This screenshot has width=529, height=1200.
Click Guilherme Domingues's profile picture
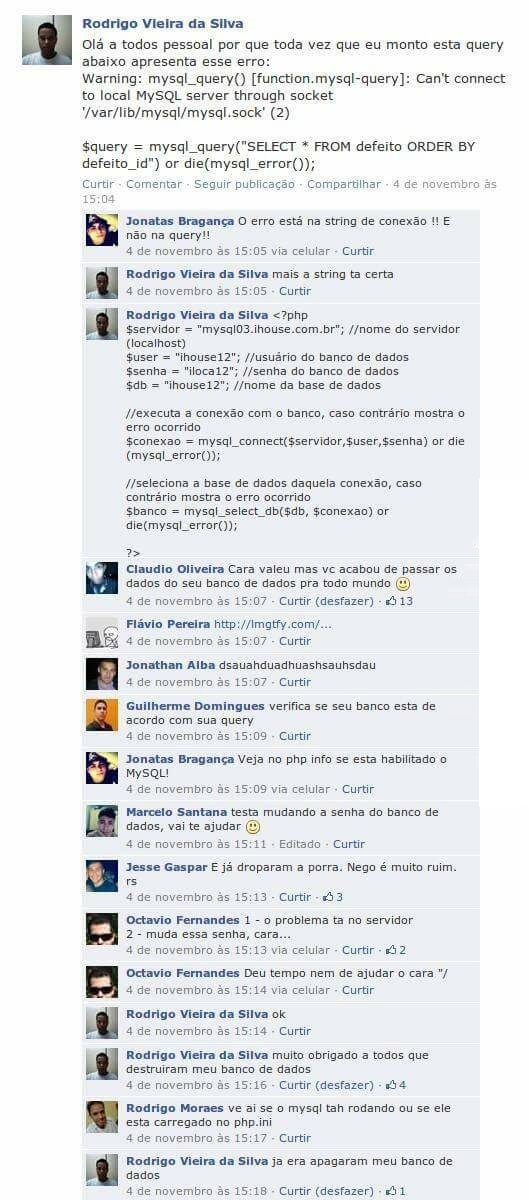click(x=102, y=714)
